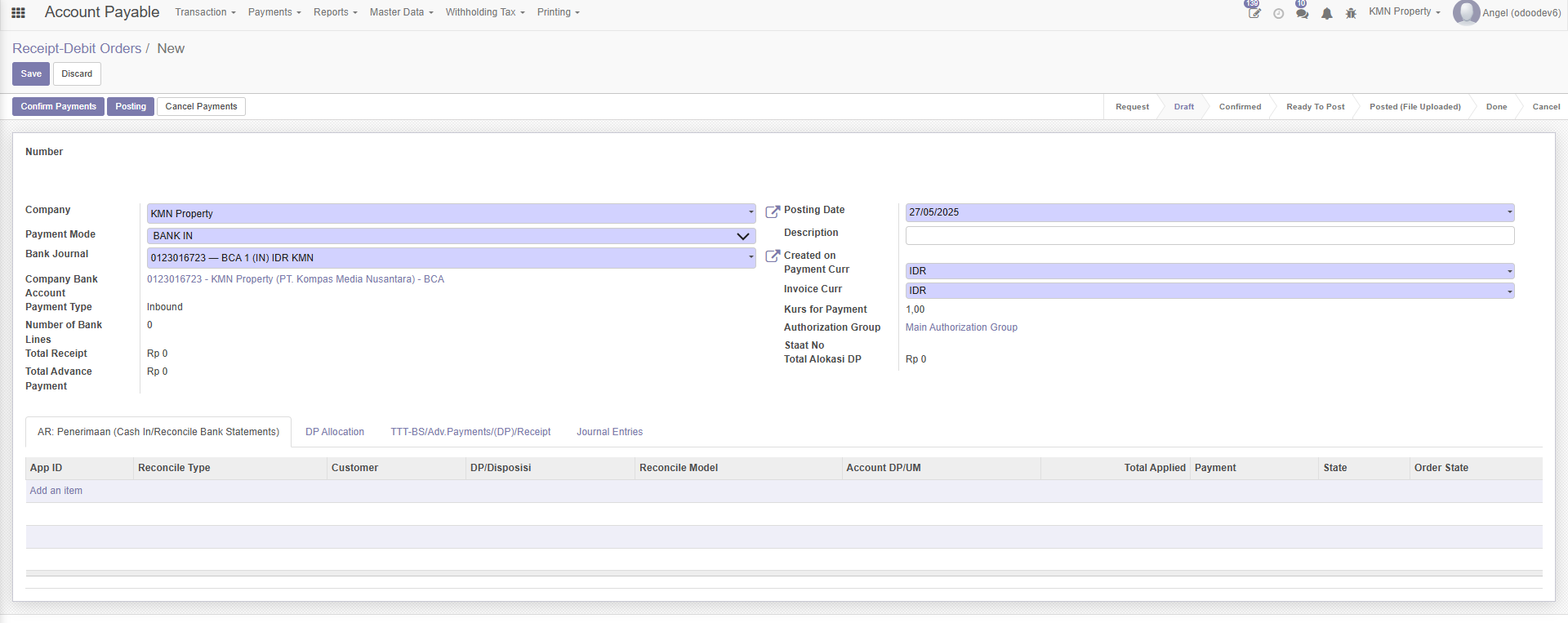Image resolution: width=1568 pixels, height=623 pixels.
Task: Click the Save button
Action: 31,73
